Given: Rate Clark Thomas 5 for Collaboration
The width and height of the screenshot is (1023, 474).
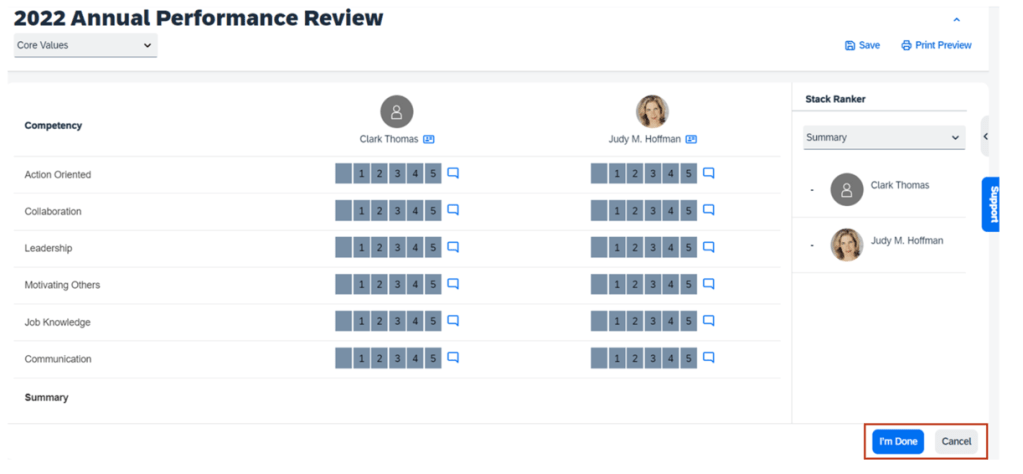Looking at the screenshot, I should pos(433,211).
